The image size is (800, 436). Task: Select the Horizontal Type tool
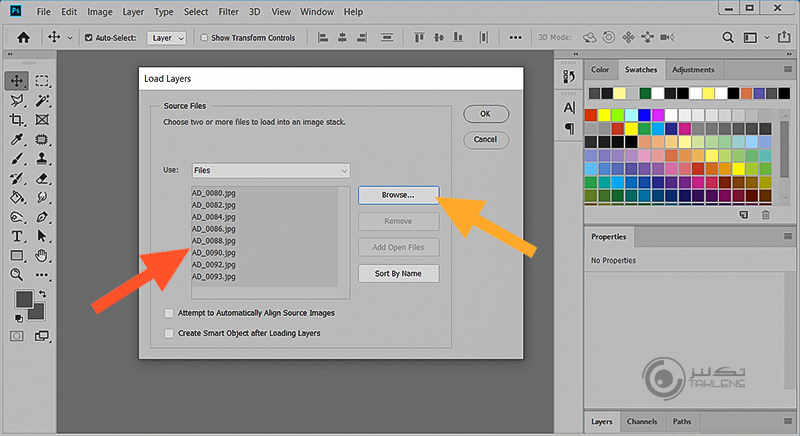(x=17, y=236)
